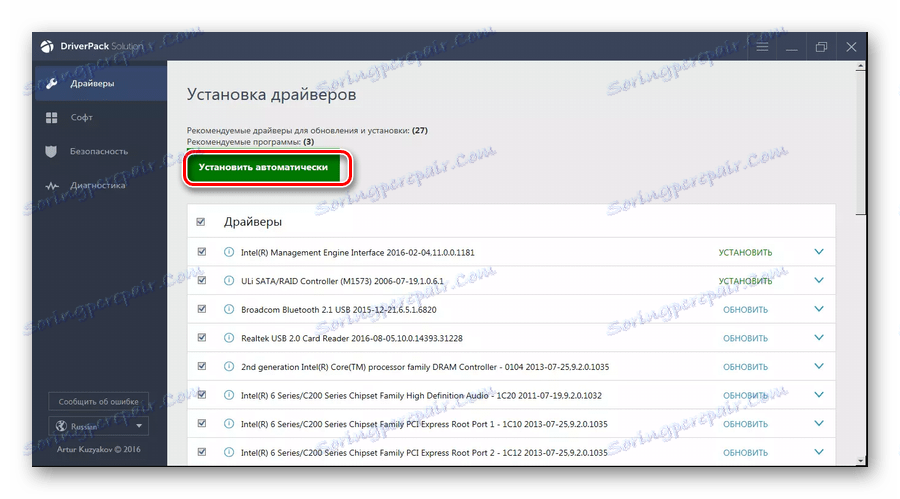The height and width of the screenshot is (499, 900).
Task: Click the pulse icon beside Диагностика
Action: tap(52, 186)
